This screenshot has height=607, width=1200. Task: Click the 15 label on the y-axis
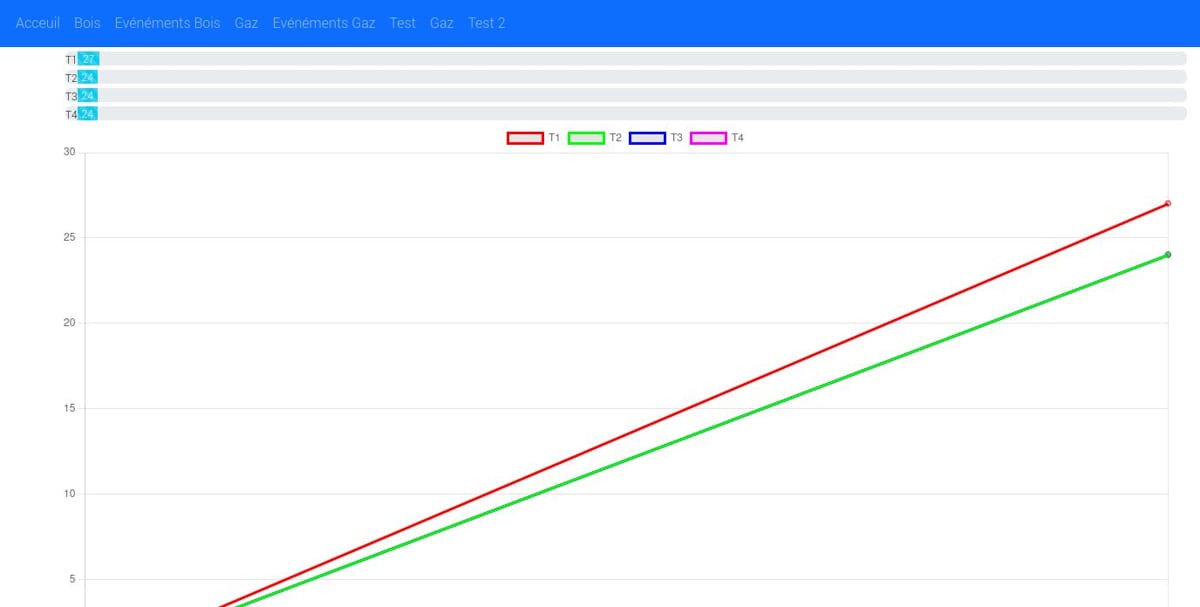69,409
